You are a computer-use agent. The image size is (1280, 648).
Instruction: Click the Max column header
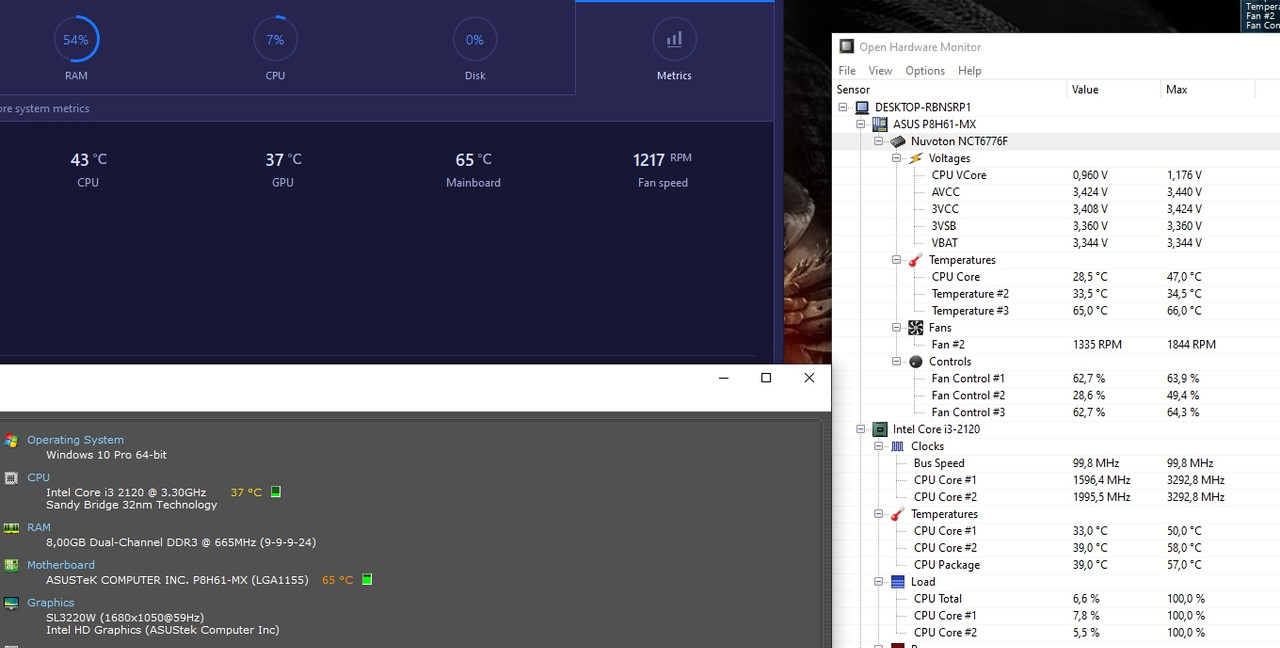click(1207, 89)
